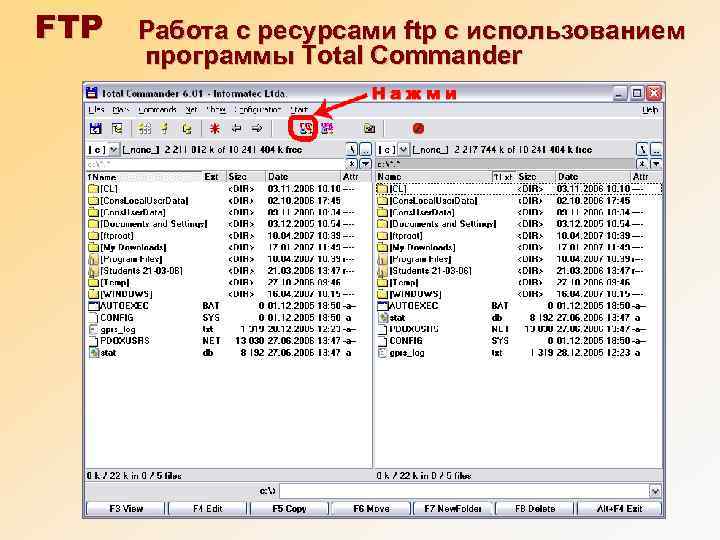Click the tree view toolbar icon
720x540 pixels.
pos(187,129)
